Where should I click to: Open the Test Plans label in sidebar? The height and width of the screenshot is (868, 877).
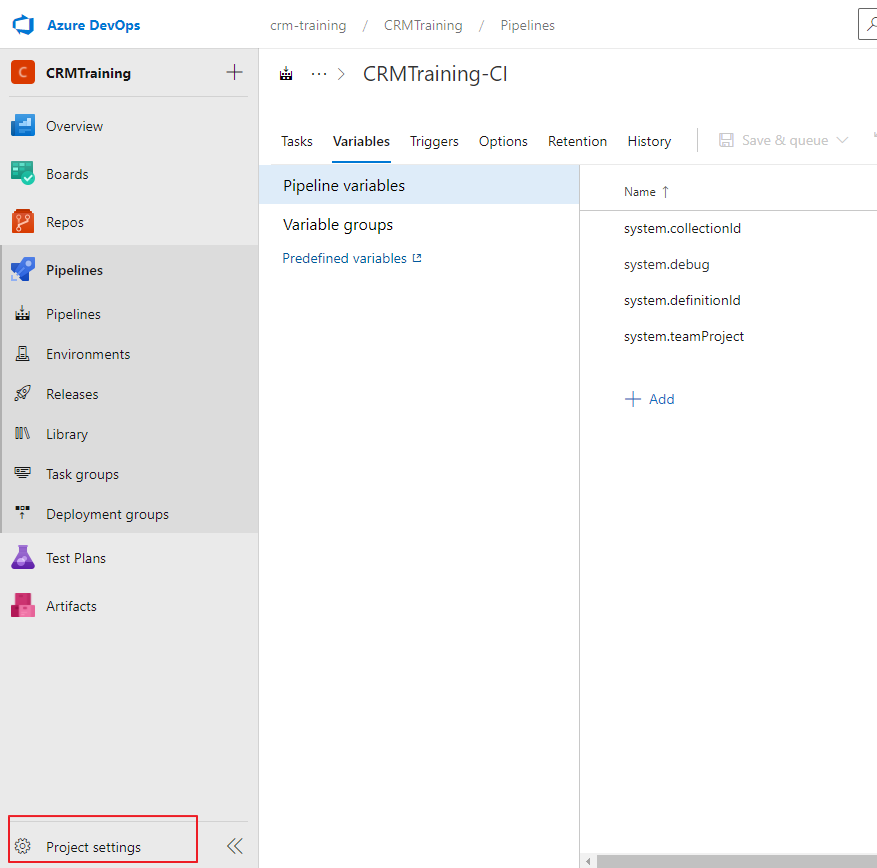point(76,558)
